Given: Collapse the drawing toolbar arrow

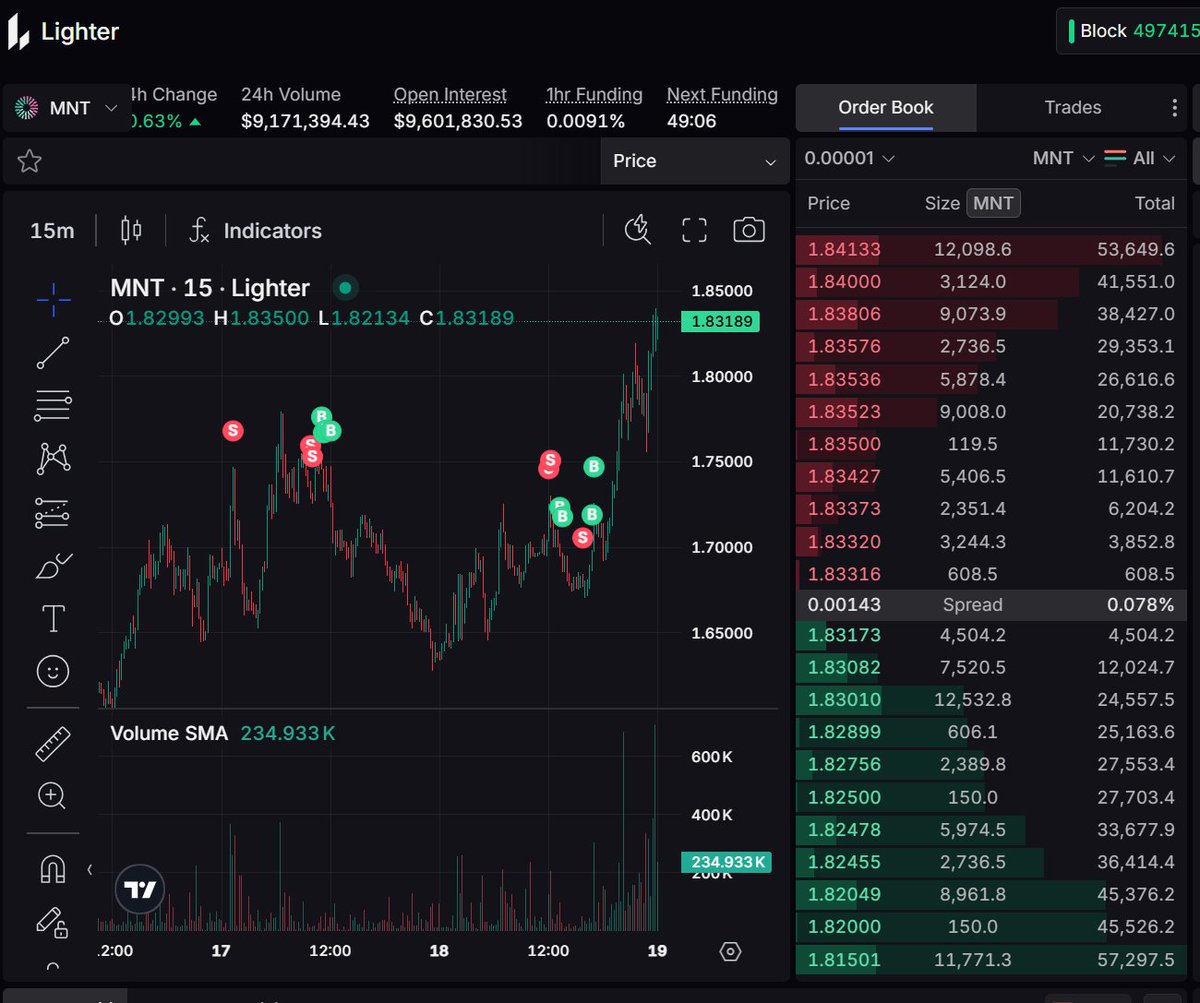Looking at the screenshot, I should 90,870.
